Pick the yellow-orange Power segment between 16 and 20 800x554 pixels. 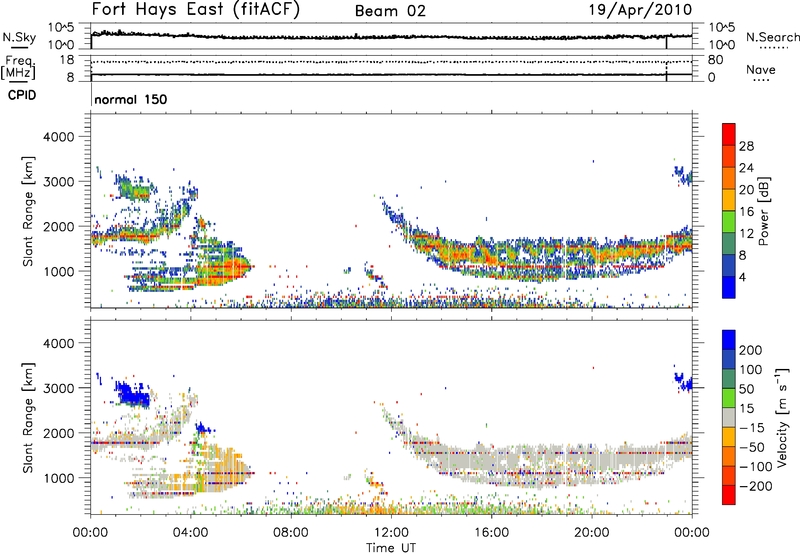point(729,199)
